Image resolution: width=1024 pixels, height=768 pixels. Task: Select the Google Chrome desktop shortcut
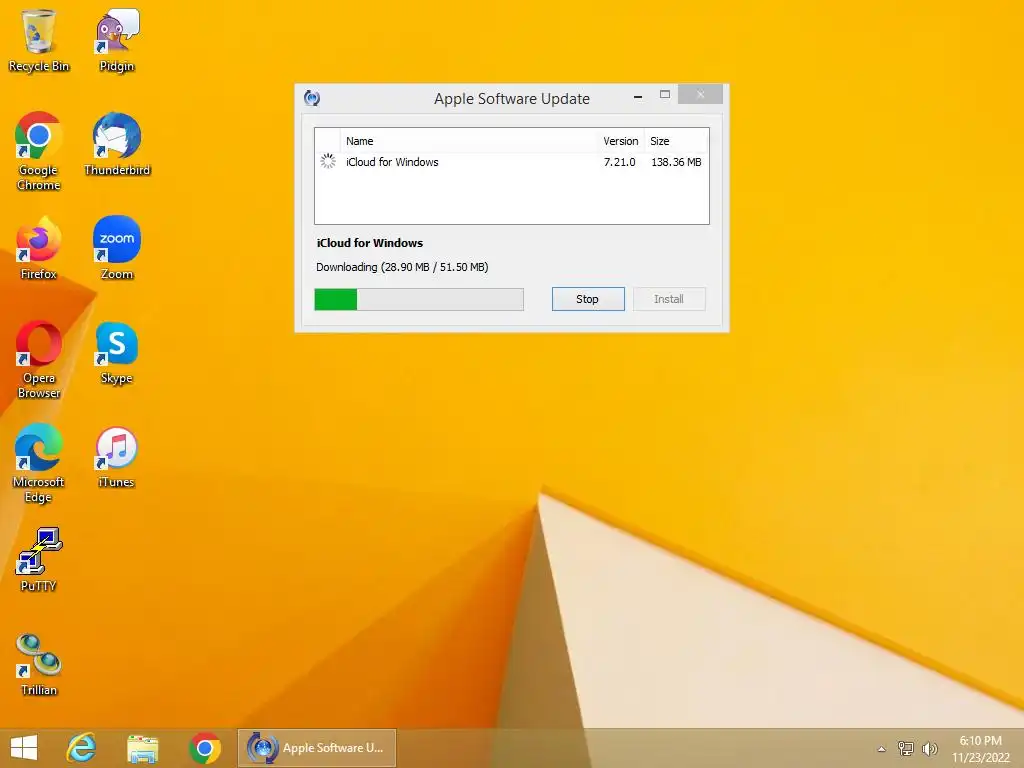coord(39,151)
